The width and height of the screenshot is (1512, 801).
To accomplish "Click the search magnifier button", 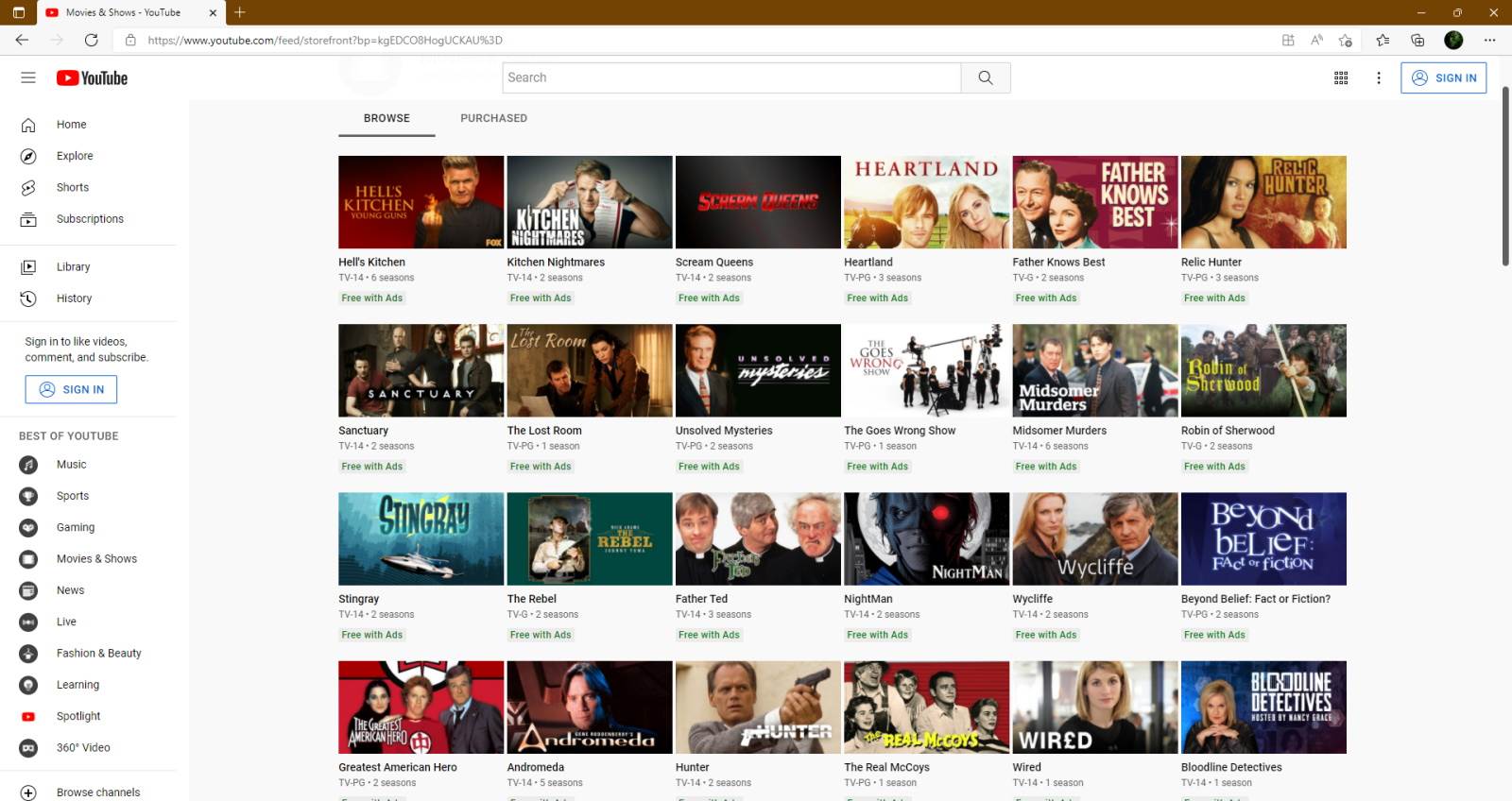I will [x=986, y=77].
